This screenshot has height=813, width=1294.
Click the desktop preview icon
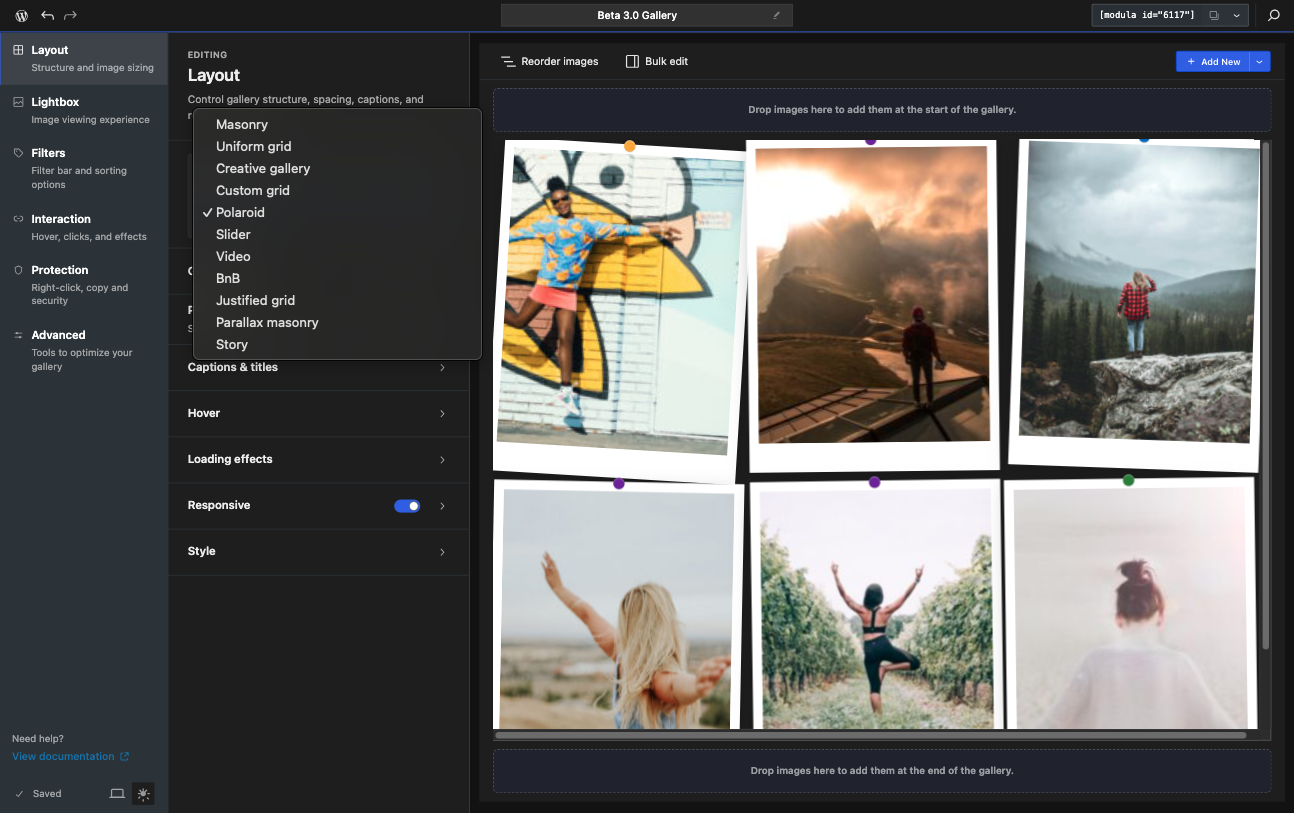(117, 794)
